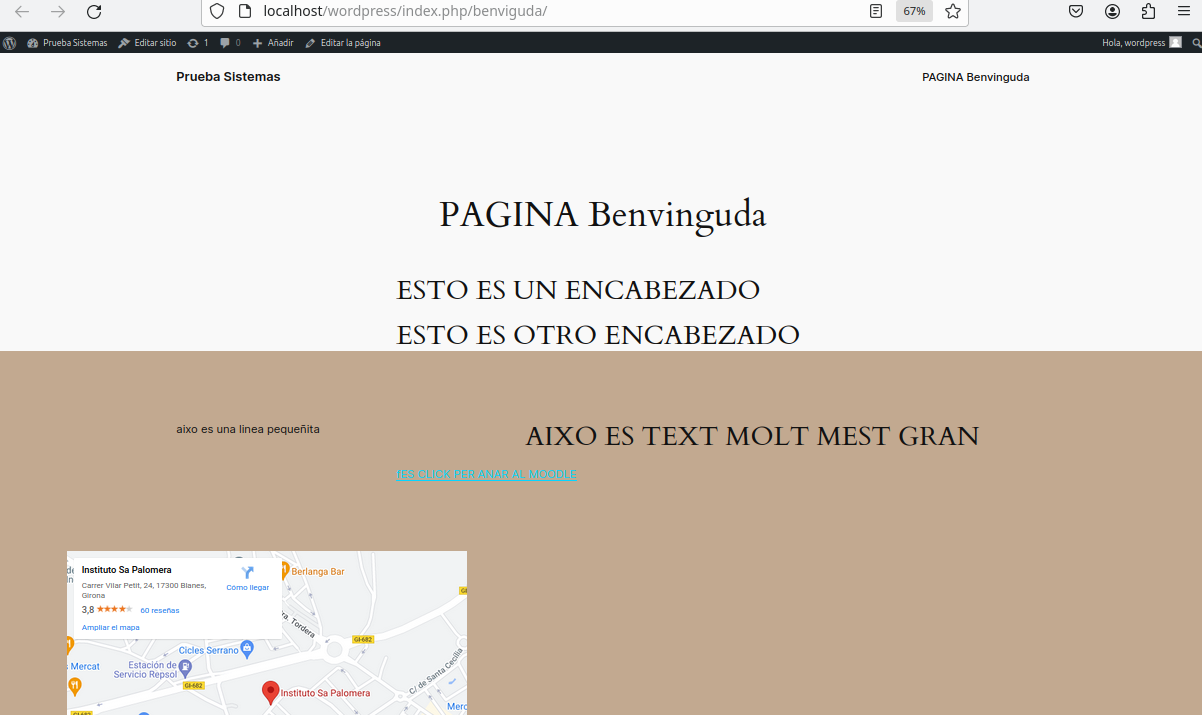Open the Firefox hamburger menu

[1183, 13]
